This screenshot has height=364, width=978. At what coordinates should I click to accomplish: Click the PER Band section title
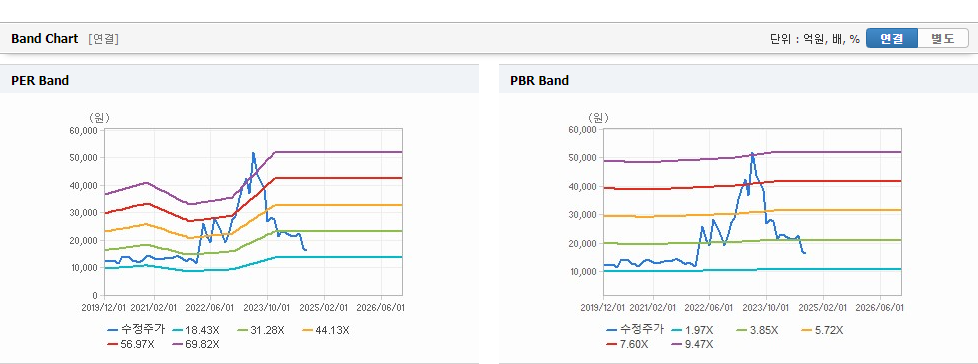pos(40,80)
